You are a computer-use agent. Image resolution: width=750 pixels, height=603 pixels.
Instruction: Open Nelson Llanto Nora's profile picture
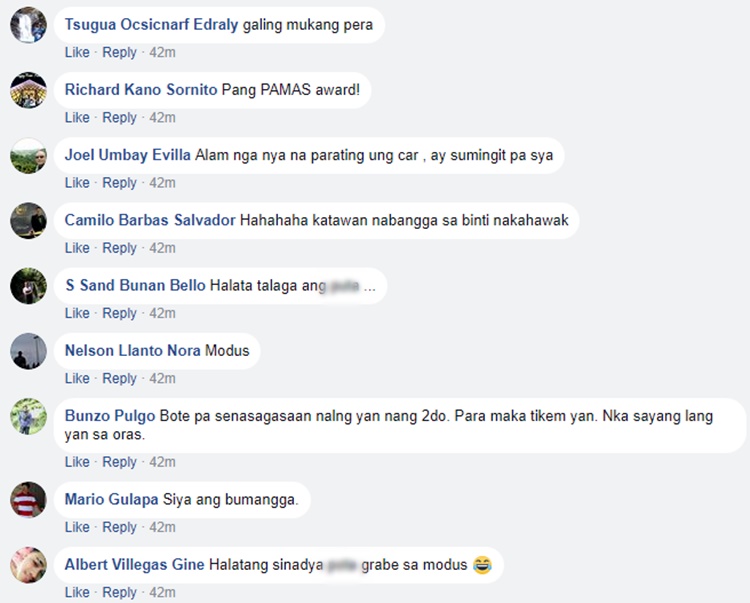pos(28,351)
